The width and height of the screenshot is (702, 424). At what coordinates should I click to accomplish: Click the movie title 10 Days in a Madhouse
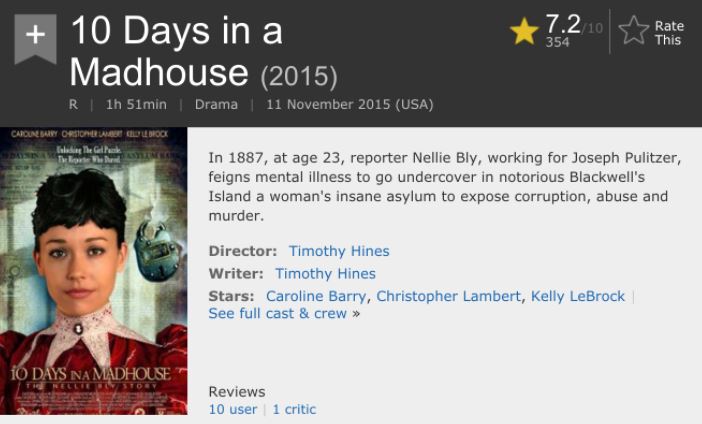pos(176,51)
